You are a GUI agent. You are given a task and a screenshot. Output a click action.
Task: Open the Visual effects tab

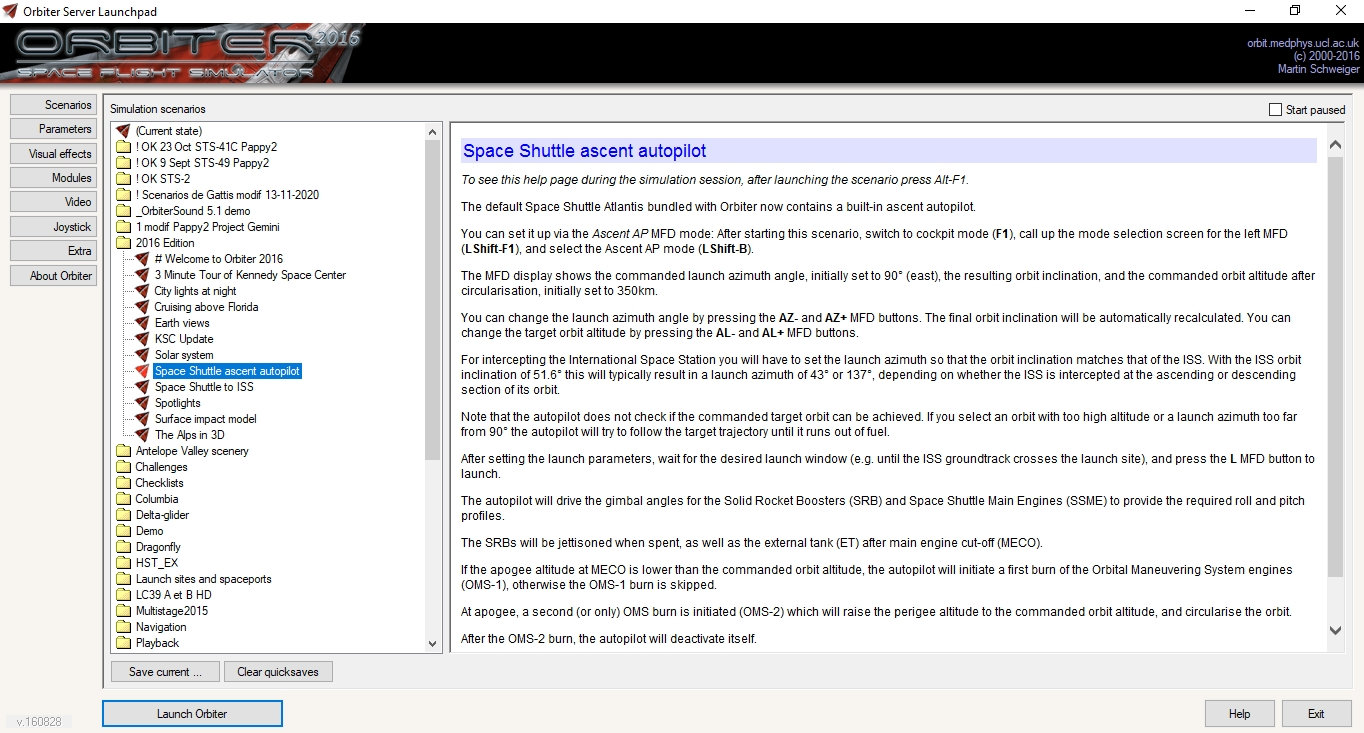pos(54,154)
